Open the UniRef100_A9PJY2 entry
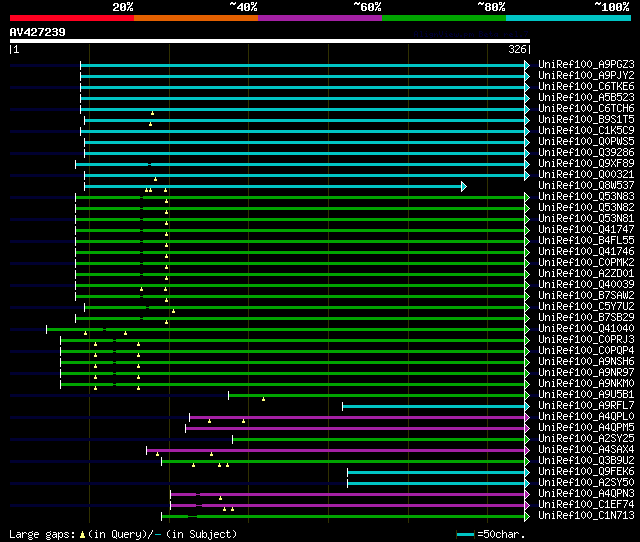 tap(586, 76)
